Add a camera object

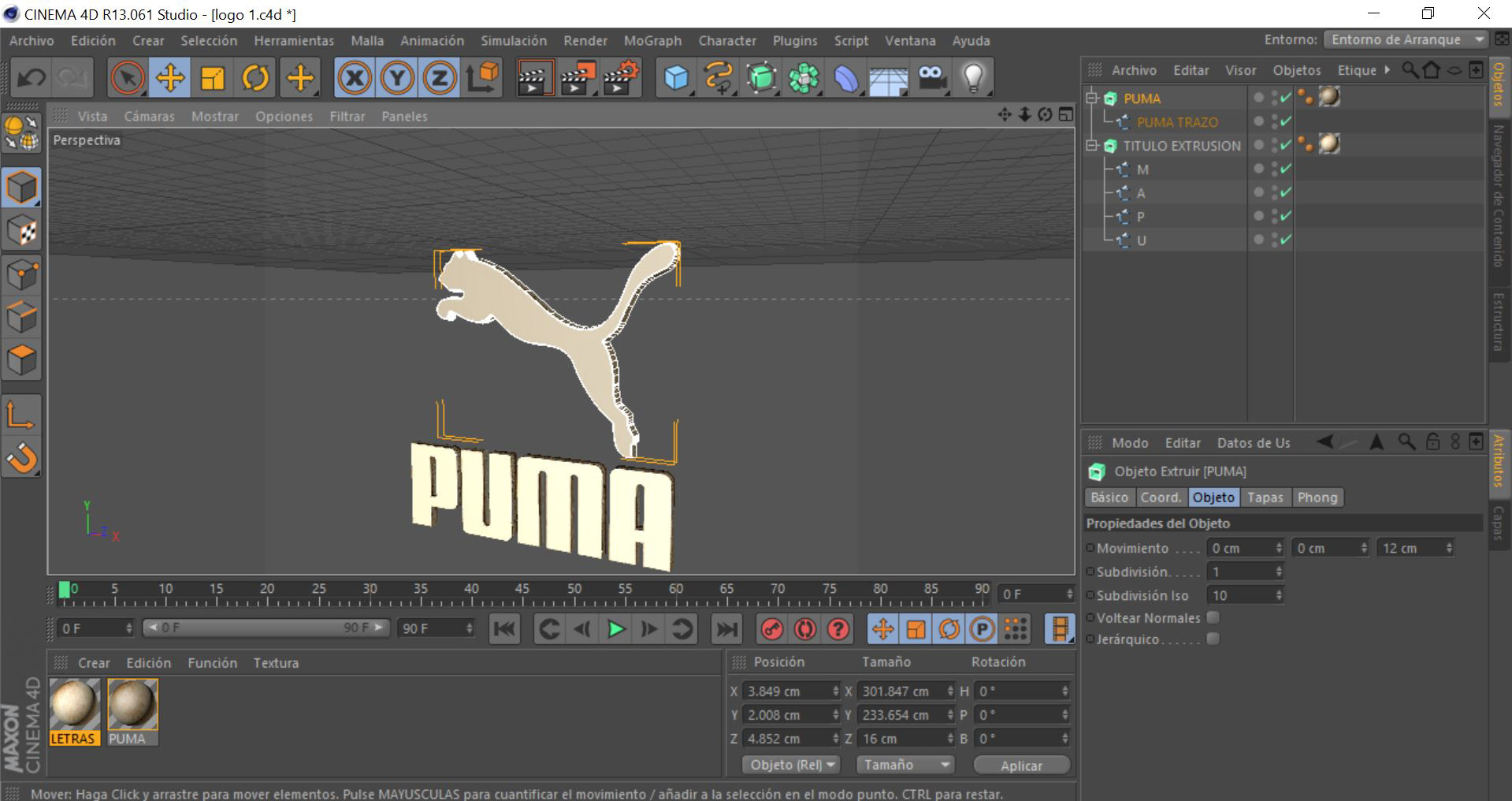tap(931, 78)
